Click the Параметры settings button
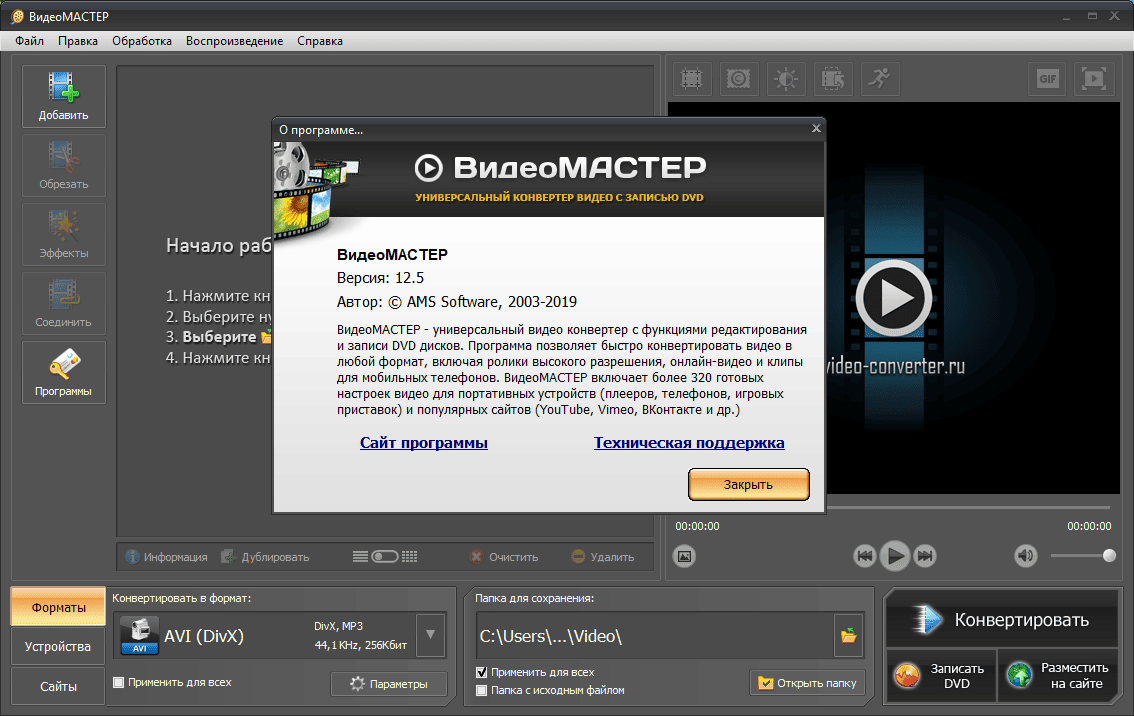Image resolution: width=1134 pixels, height=716 pixels. pyautogui.click(x=389, y=683)
